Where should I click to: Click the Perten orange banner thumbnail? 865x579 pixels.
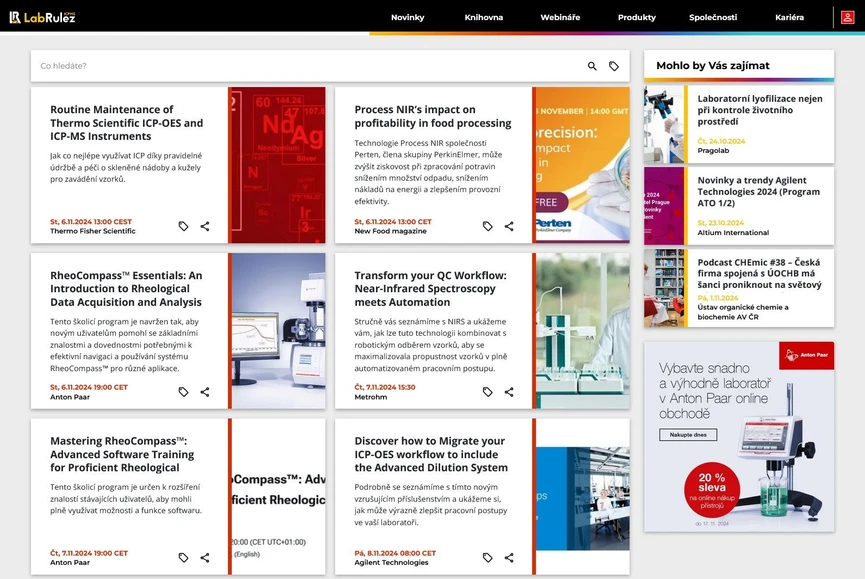pos(582,165)
